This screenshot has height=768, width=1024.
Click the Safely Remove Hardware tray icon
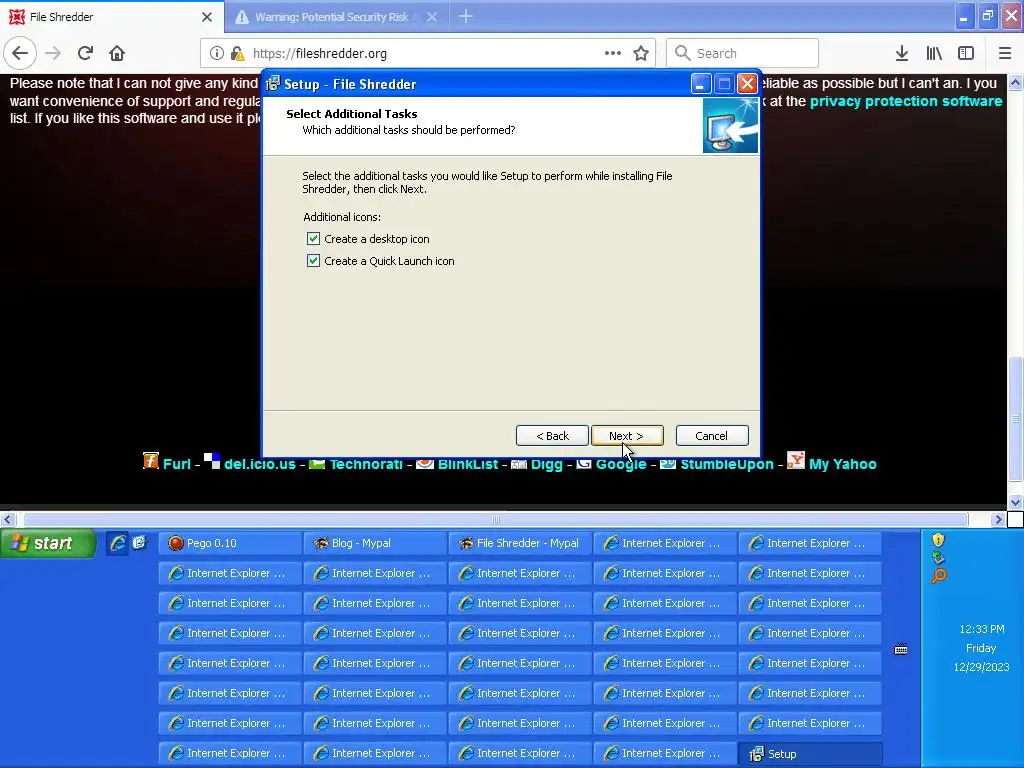click(938, 558)
